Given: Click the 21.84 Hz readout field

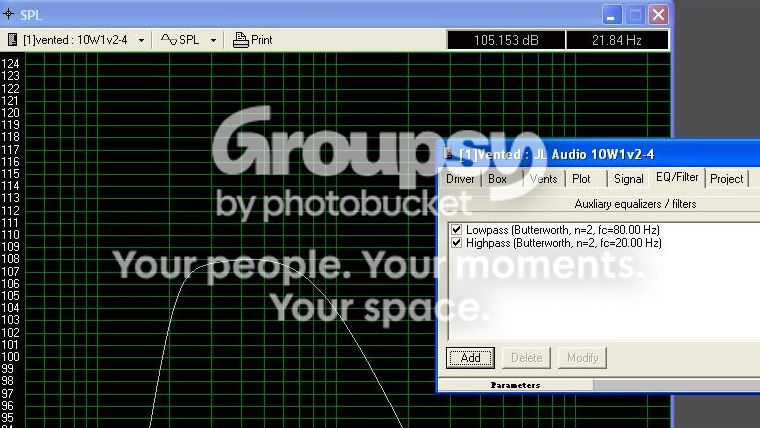Looking at the screenshot, I should [x=617, y=40].
